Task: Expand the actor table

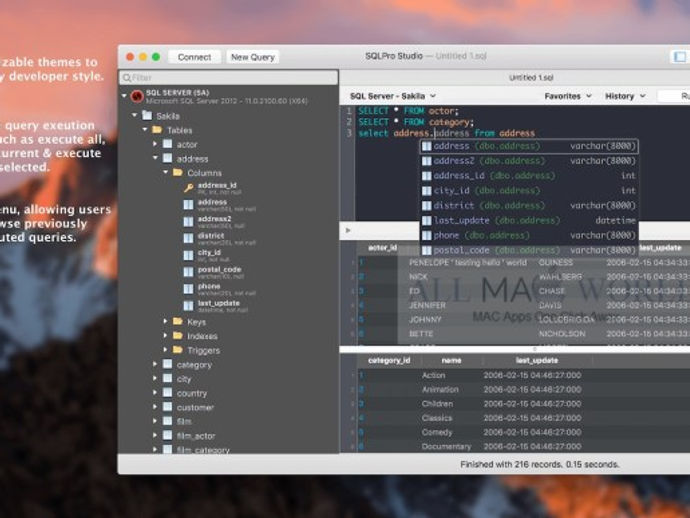Action: 155,144
